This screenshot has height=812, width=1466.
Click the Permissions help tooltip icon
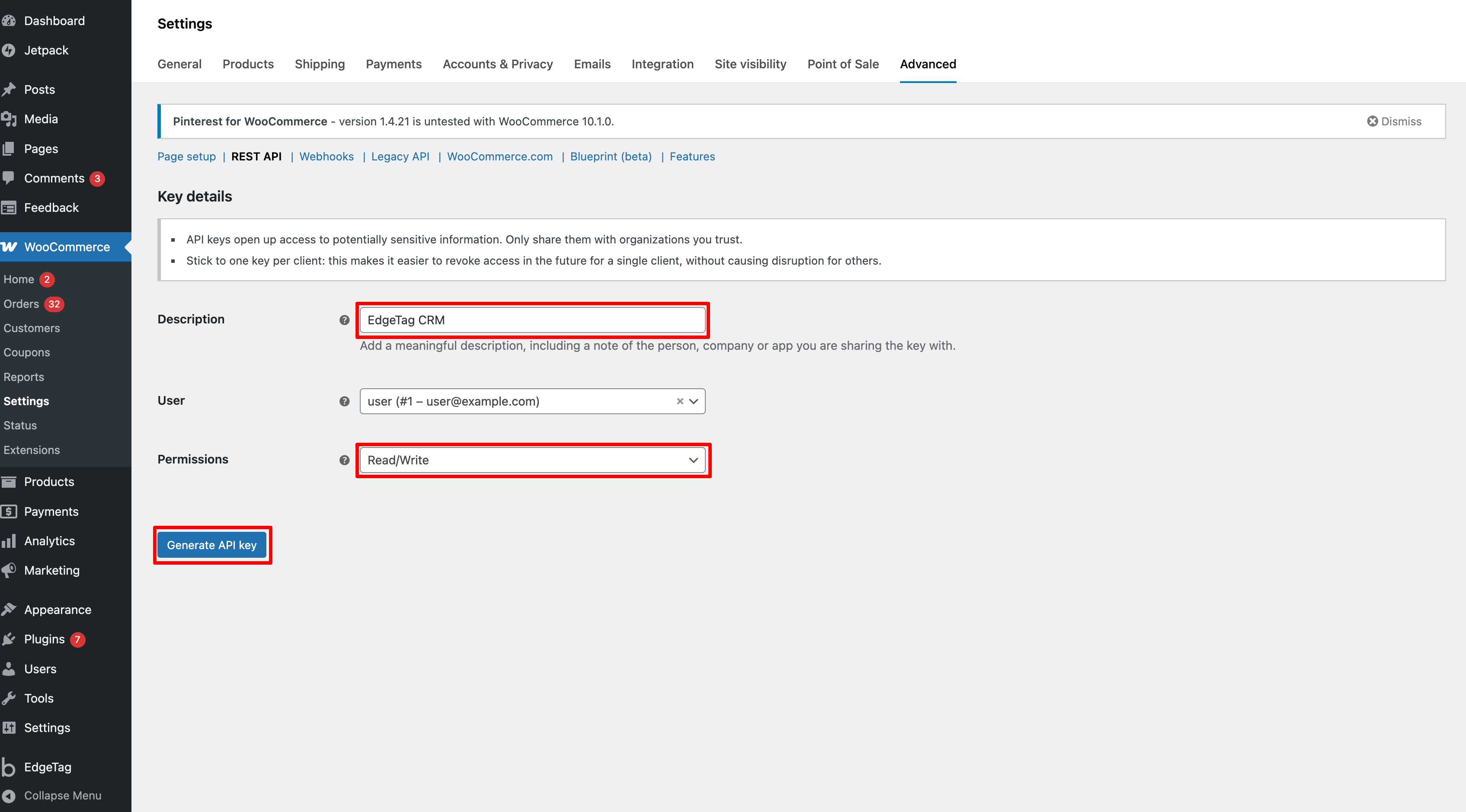[344, 460]
